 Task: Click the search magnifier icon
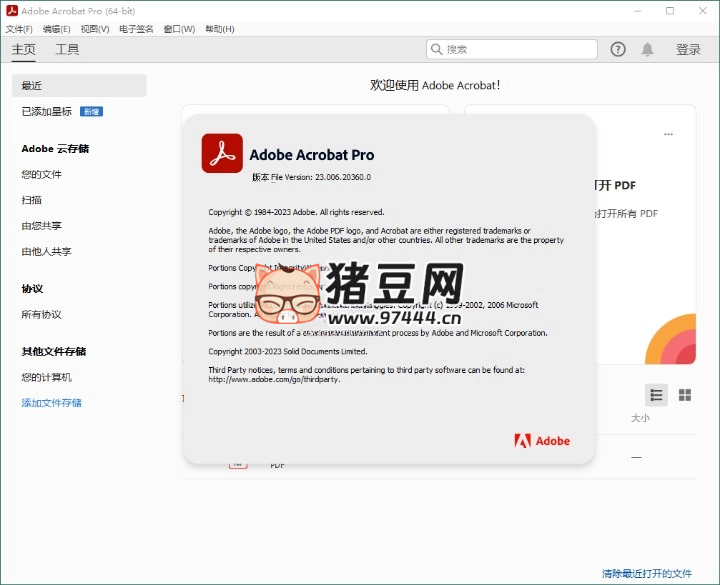437,49
